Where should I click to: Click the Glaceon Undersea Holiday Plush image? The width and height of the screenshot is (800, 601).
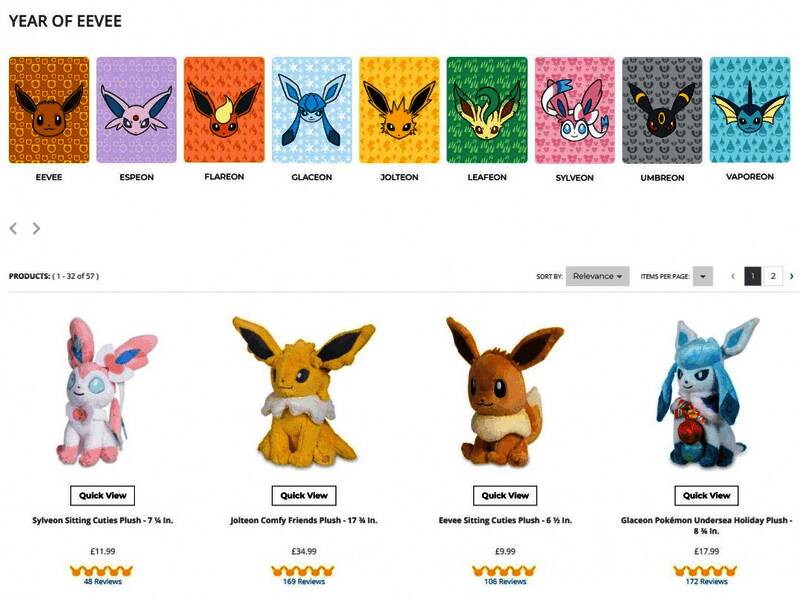tap(707, 392)
